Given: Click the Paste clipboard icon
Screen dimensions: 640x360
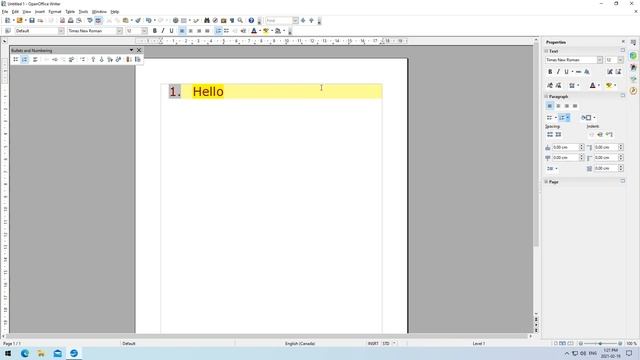Looking at the screenshot, I should [x=126, y=20].
